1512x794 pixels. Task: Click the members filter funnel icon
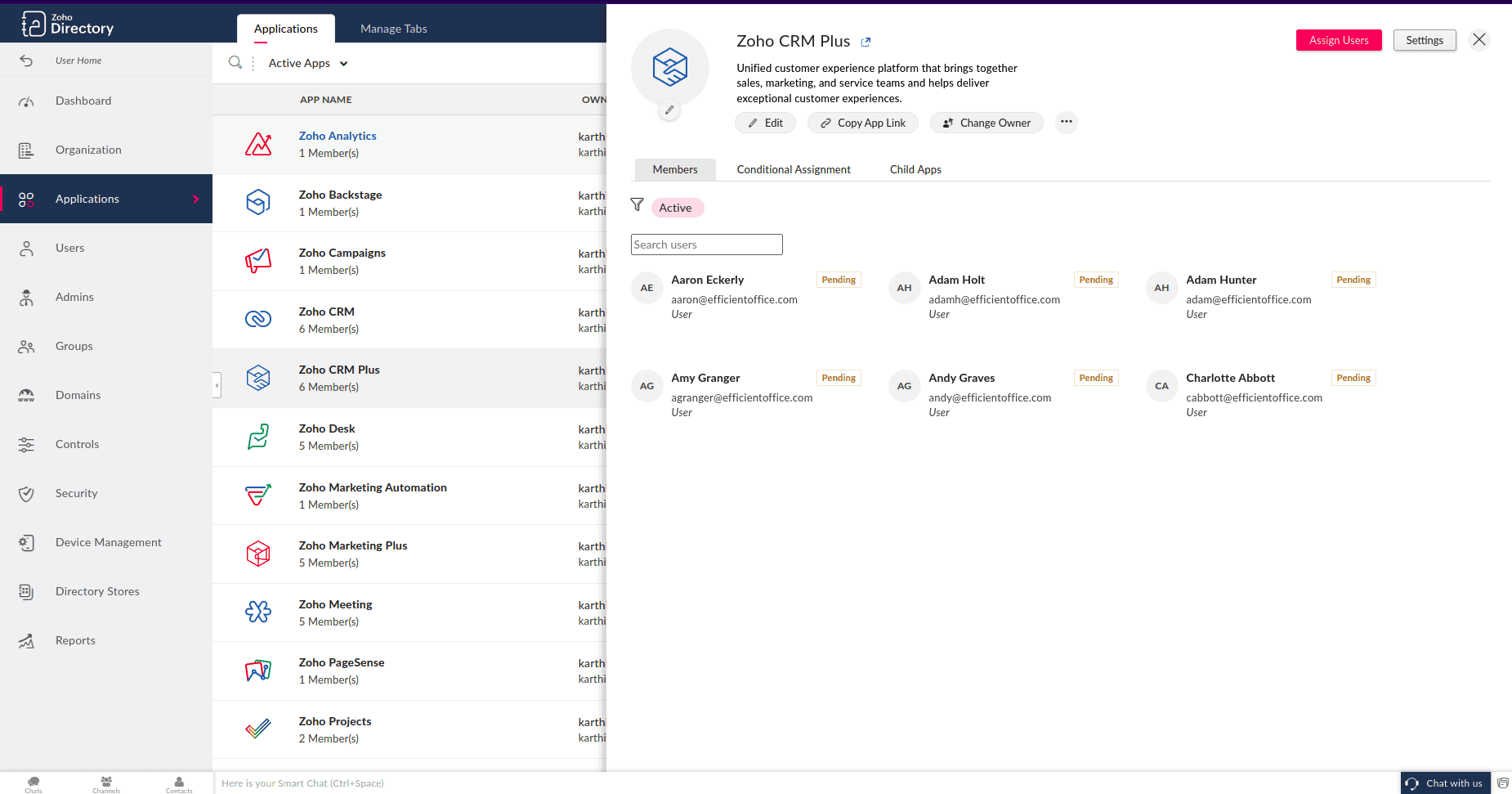pyautogui.click(x=637, y=204)
